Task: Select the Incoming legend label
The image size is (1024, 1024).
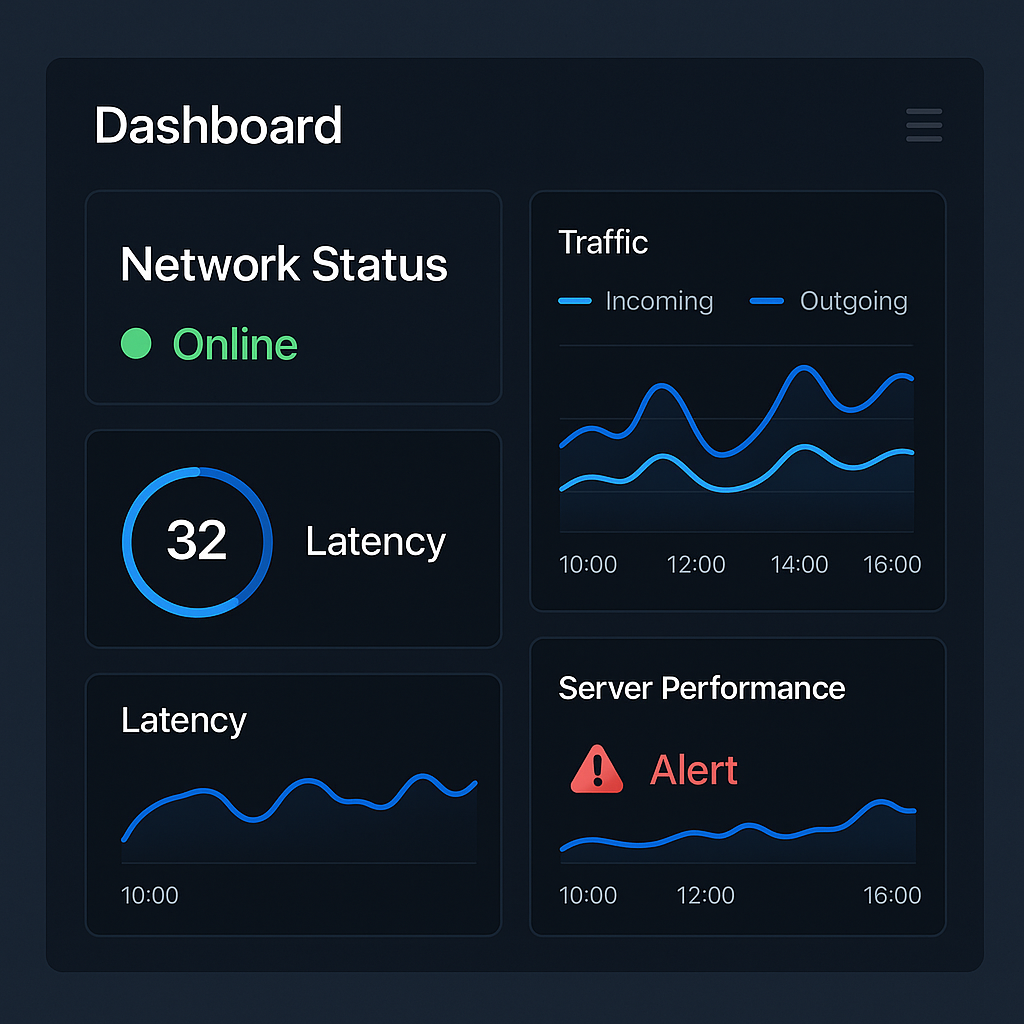Action: [659, 302]
